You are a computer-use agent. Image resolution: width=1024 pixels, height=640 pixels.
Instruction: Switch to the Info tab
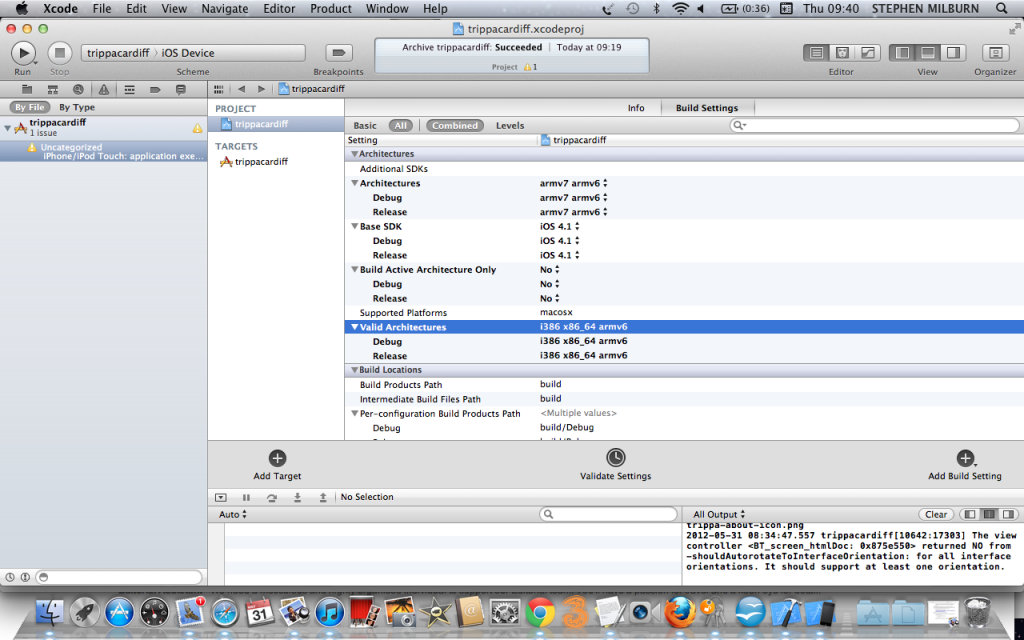636,108
